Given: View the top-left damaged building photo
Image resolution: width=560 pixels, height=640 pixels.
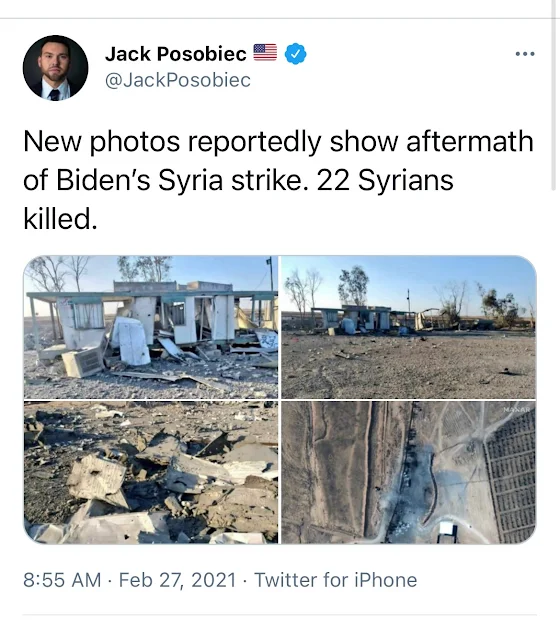Looking at the screenshot, I should [x=151, y=327].
